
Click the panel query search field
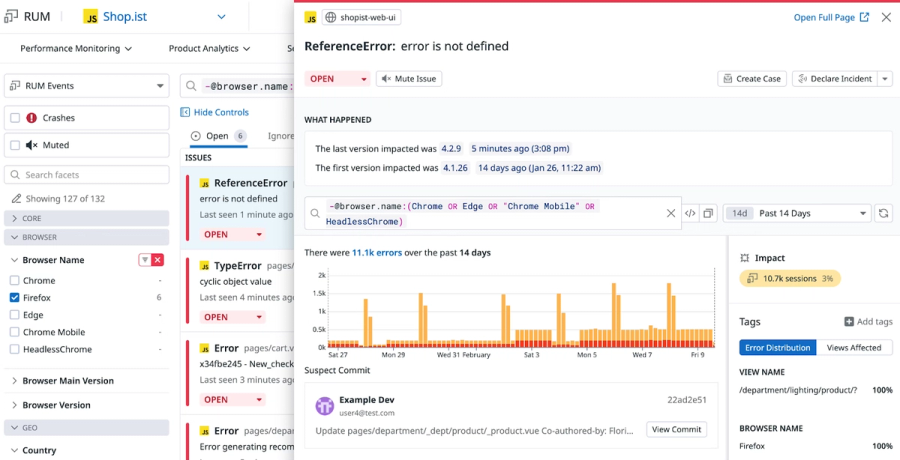[493, 214]
